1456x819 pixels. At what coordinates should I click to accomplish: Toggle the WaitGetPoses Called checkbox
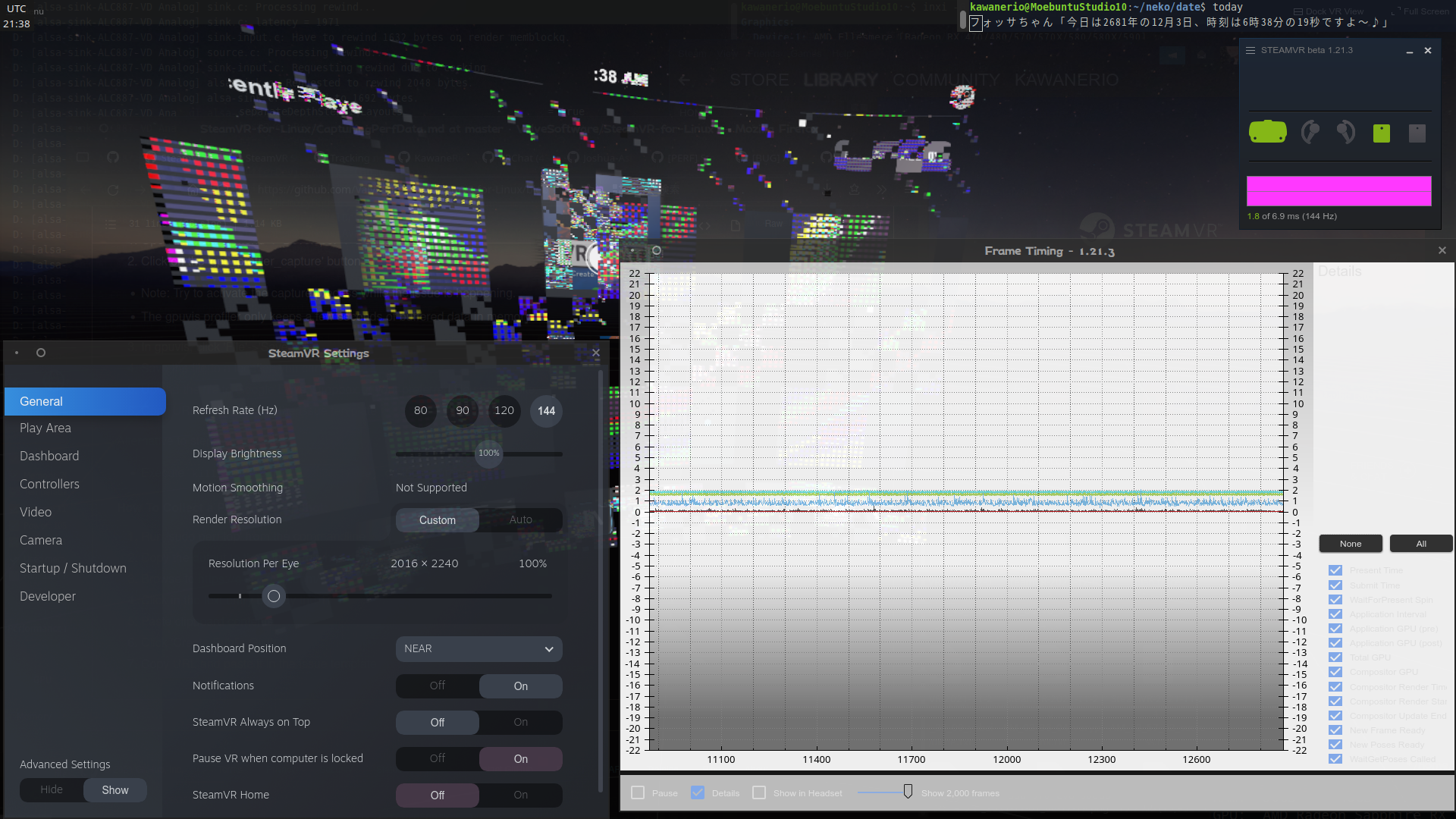click(1335, 759)
